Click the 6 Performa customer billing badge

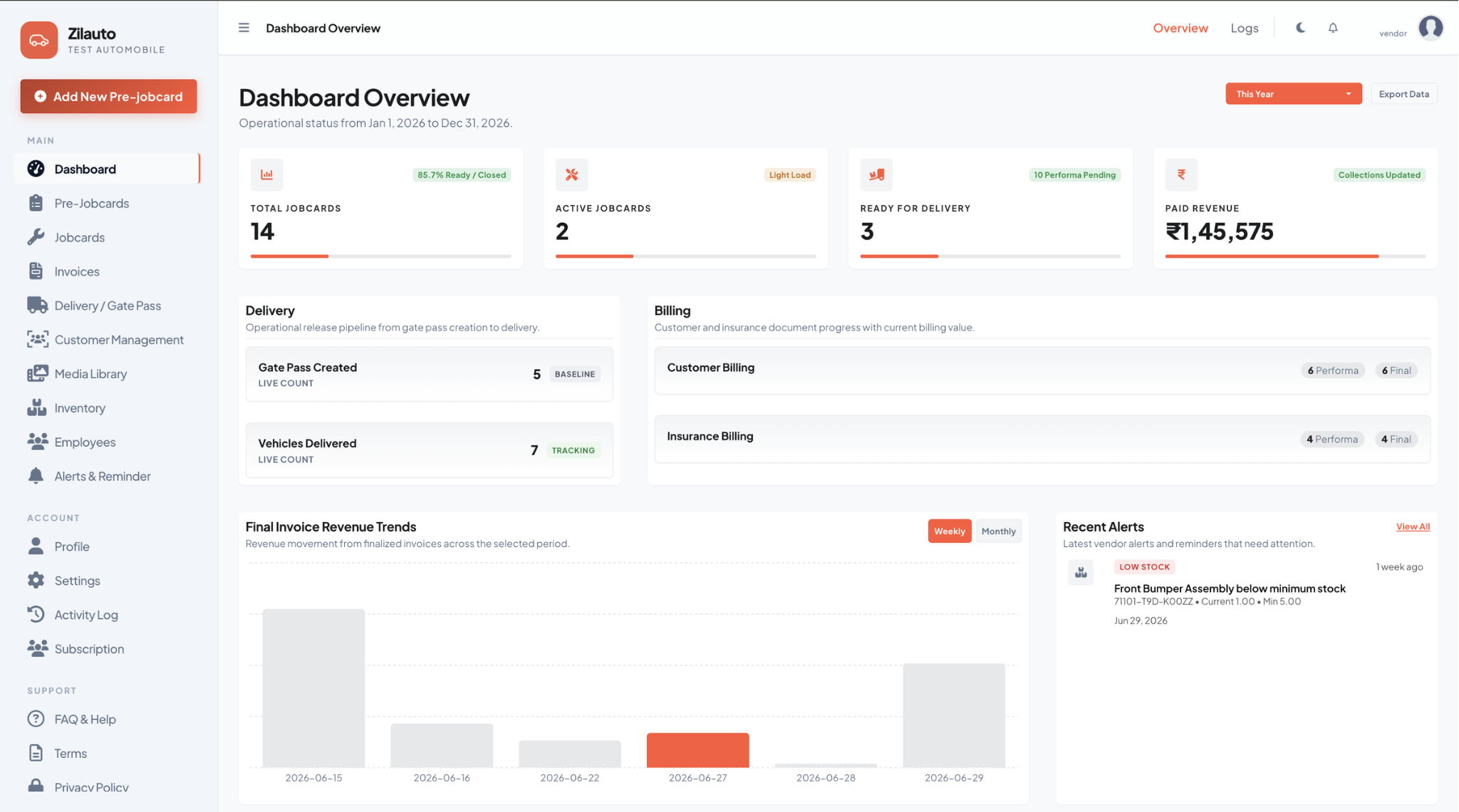click(1332, 370)
